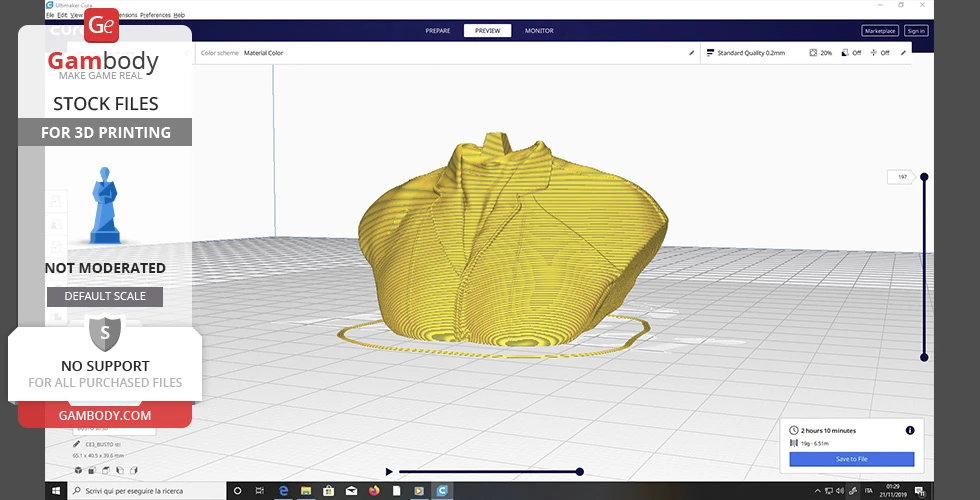Switch to the MONITOR stage tab

pyautogui.click(x=539, y=31)
